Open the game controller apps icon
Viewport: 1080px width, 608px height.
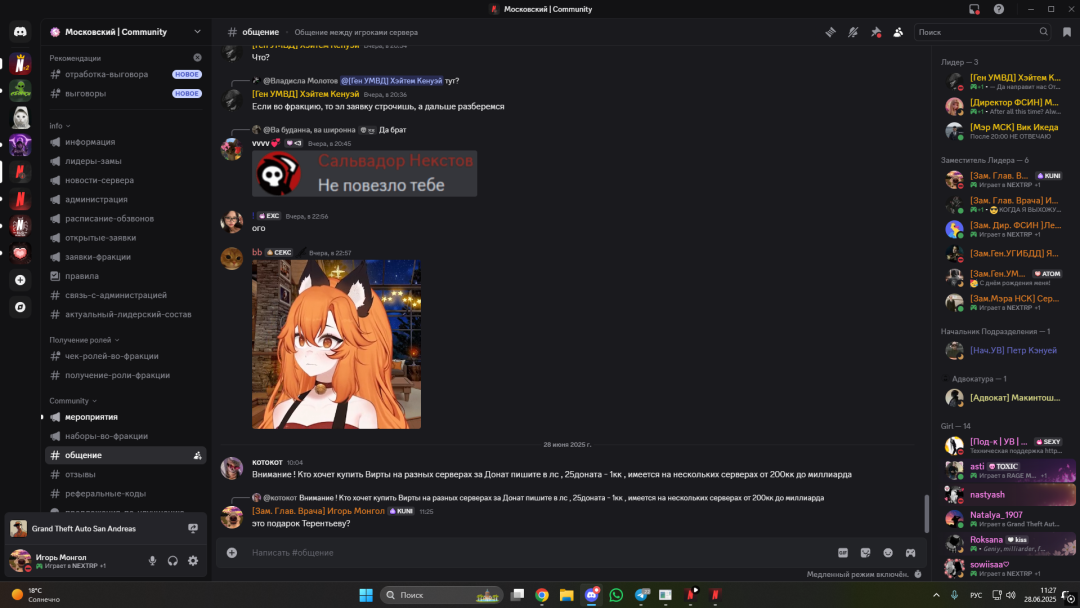coord(911,553)
